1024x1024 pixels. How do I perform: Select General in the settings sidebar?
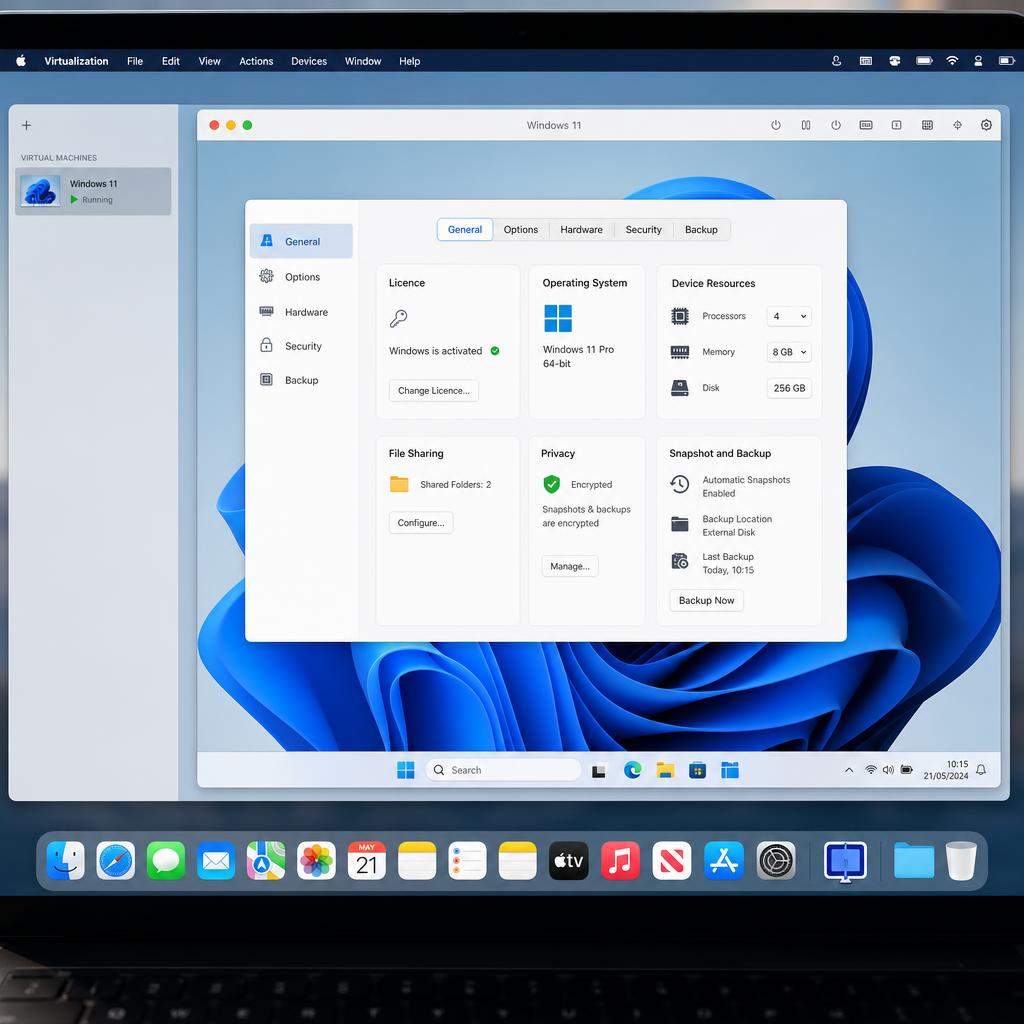click(x=301, y=241)
